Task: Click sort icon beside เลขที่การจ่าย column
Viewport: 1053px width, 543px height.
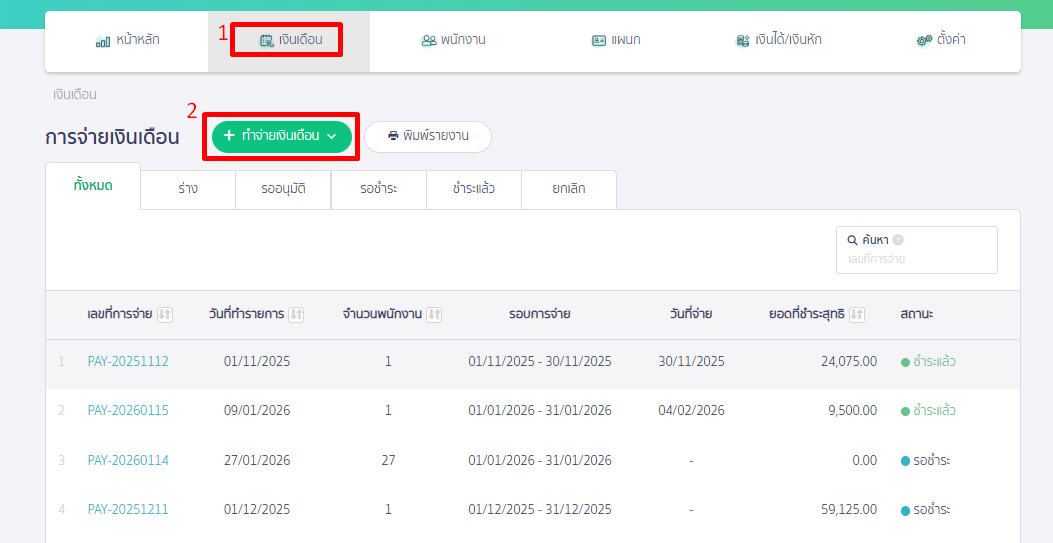Action: click(x=165, y=315)
